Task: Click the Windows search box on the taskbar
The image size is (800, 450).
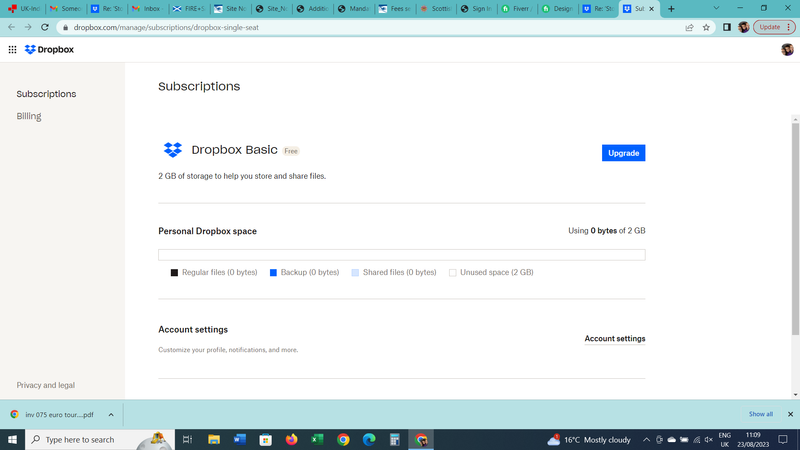Action: pyautogui.click(x=100, y=439)
